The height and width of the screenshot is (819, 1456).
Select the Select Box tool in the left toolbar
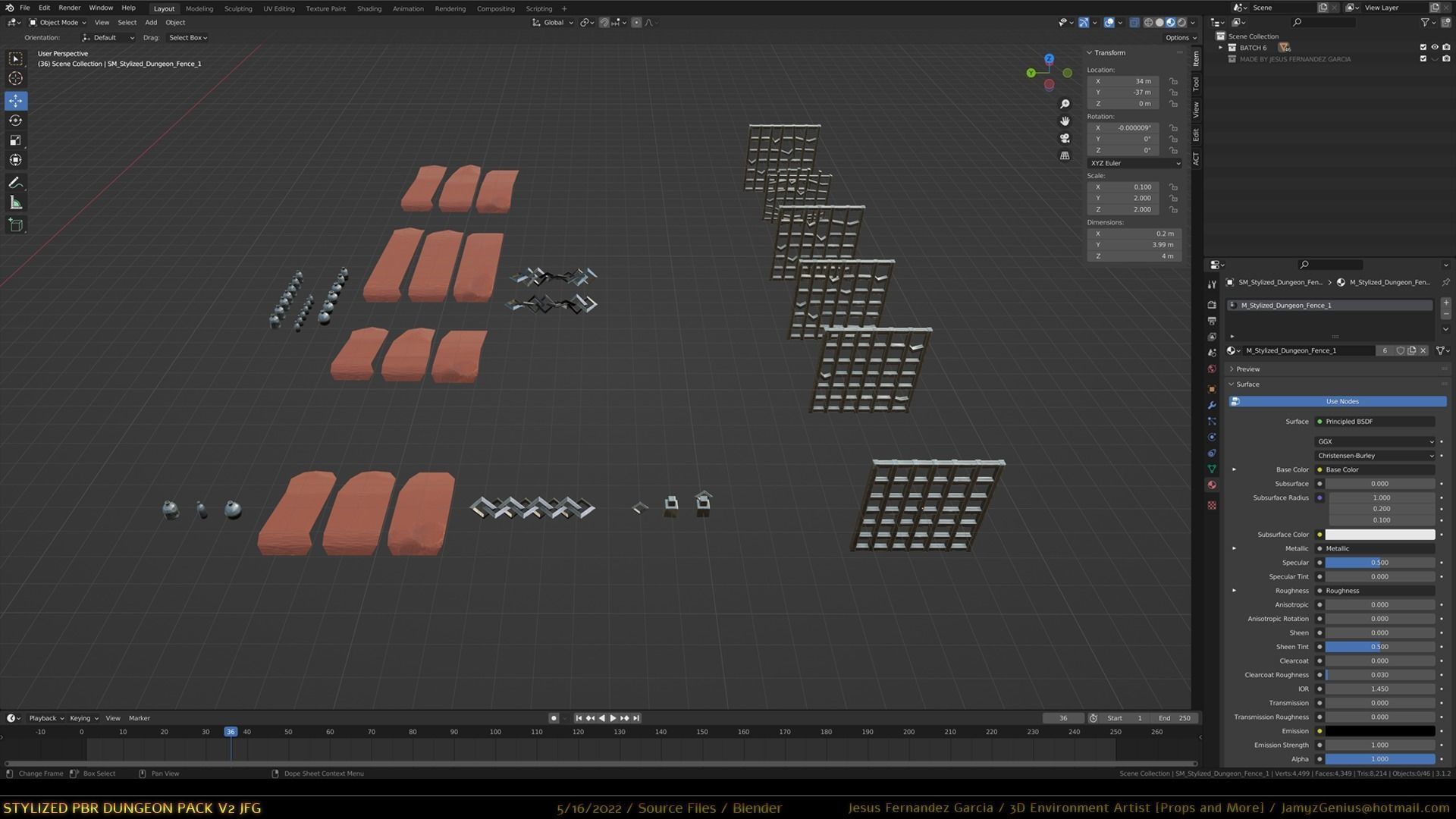pos(16,58)
